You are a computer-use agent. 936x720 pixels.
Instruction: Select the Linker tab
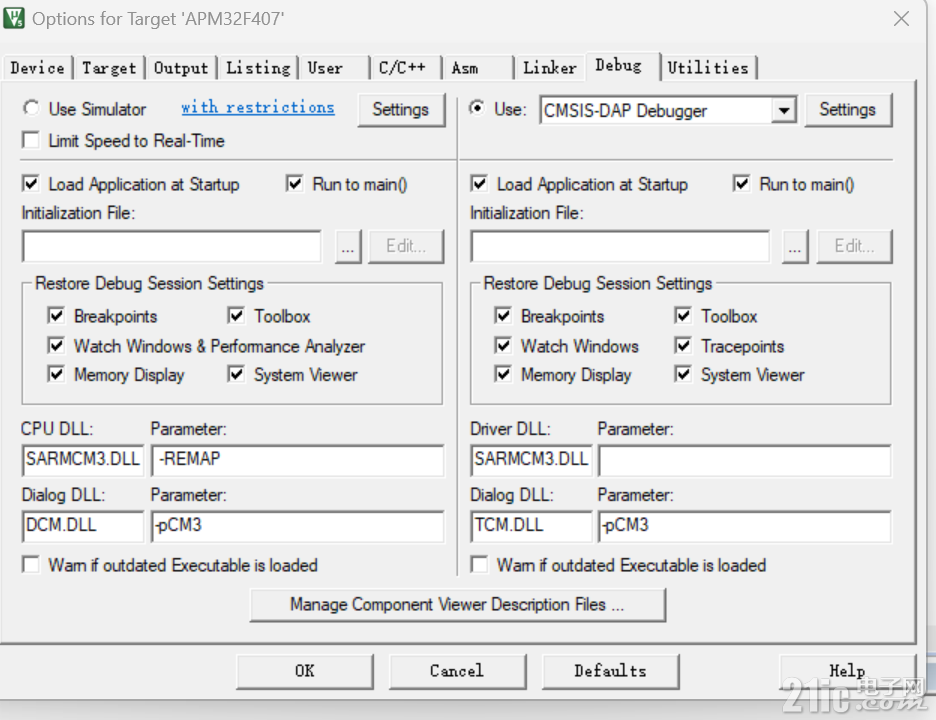(550, 67)
